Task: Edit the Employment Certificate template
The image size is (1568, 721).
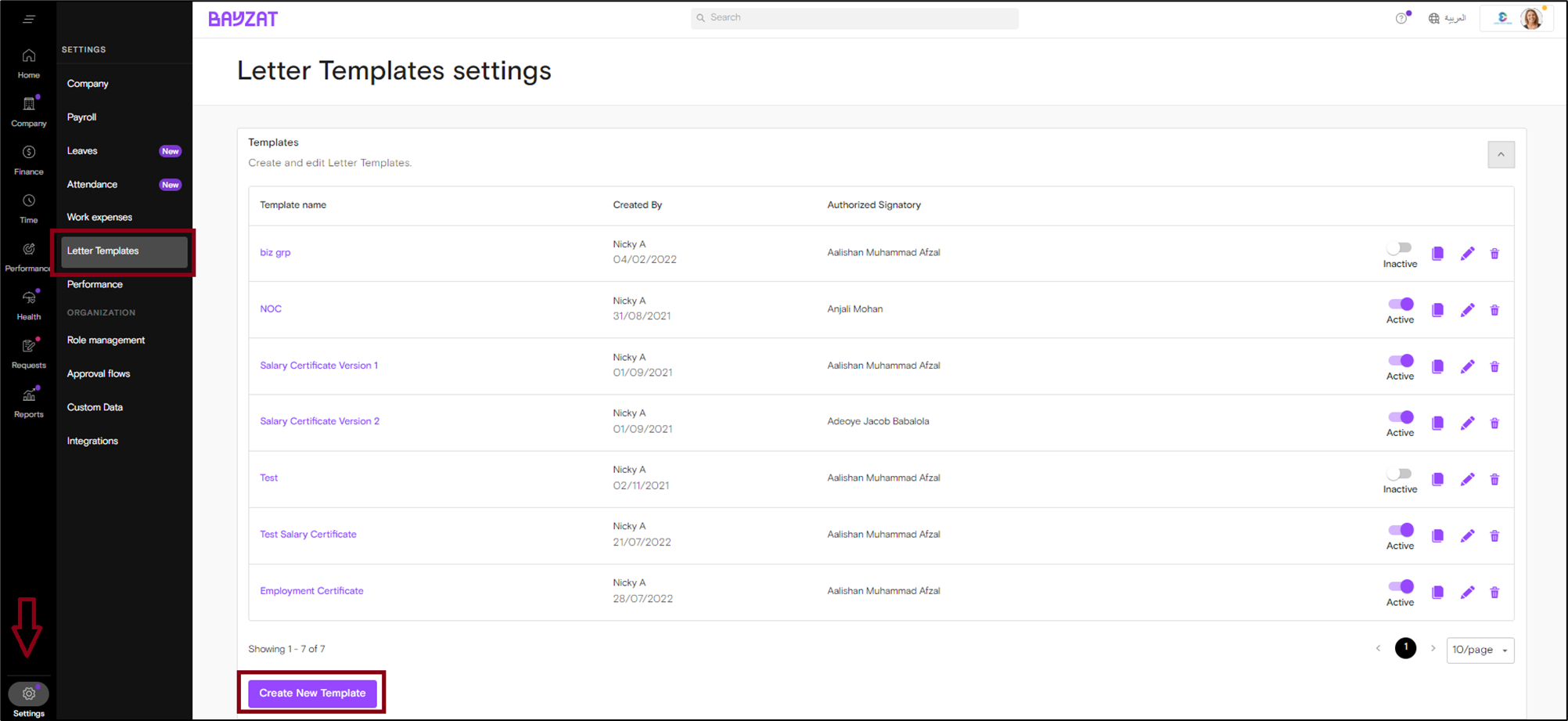Action: tap(1467, 593)
